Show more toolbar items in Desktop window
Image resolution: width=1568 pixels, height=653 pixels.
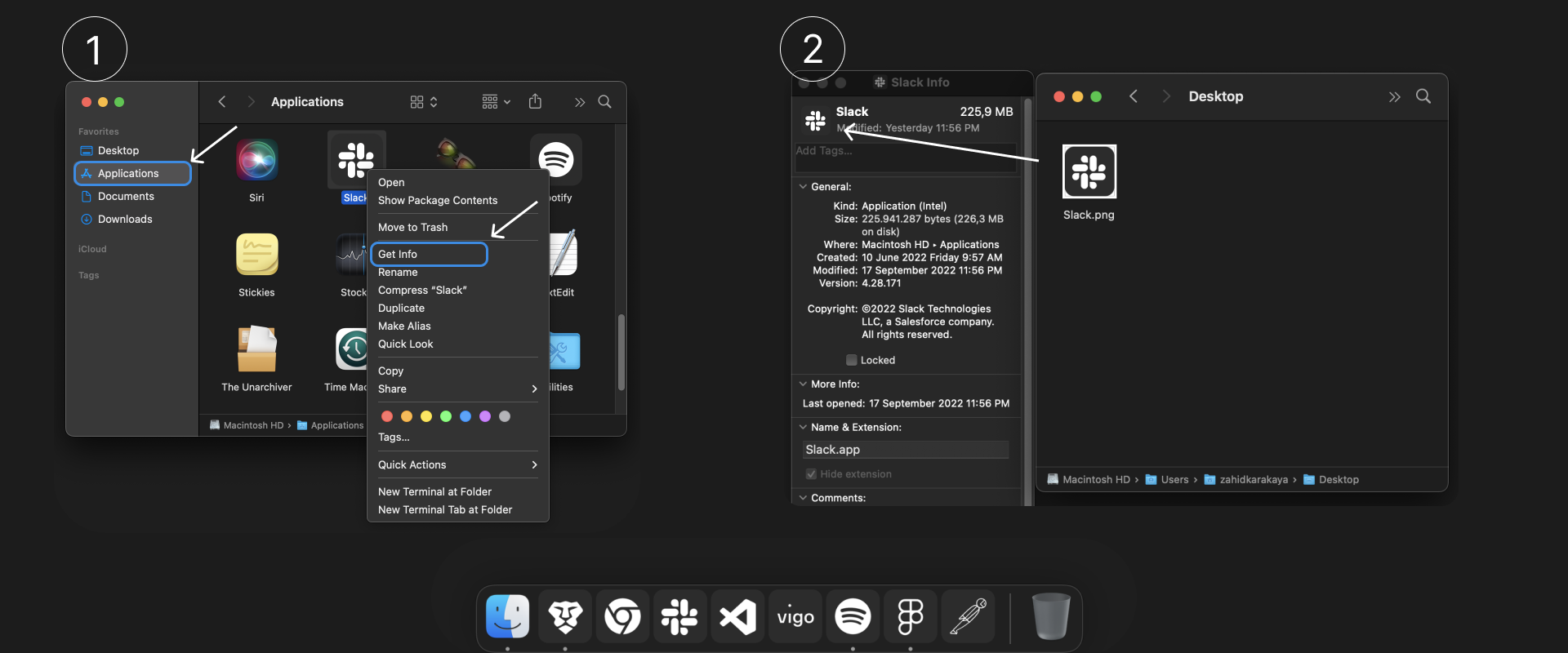coord(1394,96)
